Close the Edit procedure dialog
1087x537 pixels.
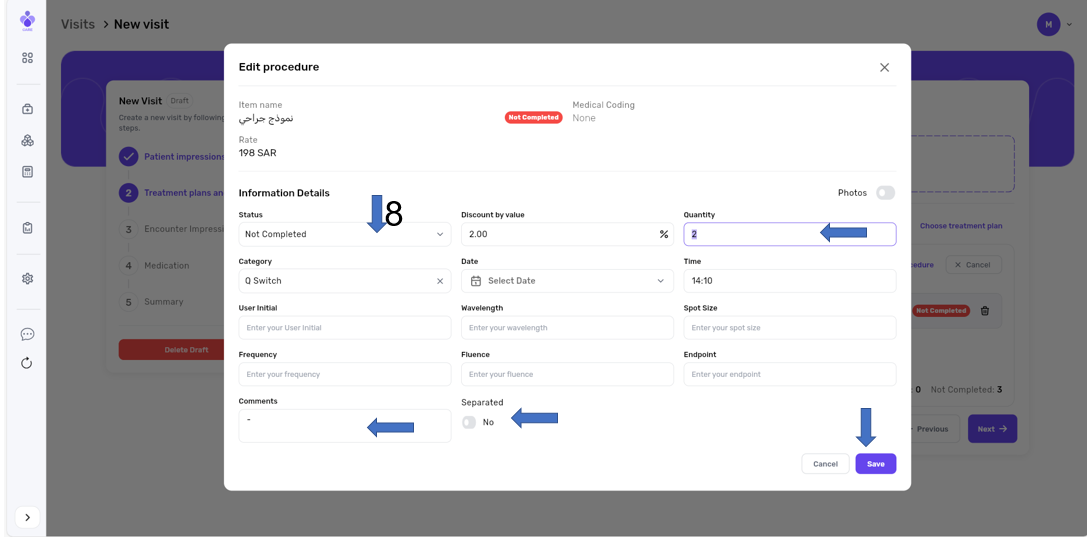point(884,68)
